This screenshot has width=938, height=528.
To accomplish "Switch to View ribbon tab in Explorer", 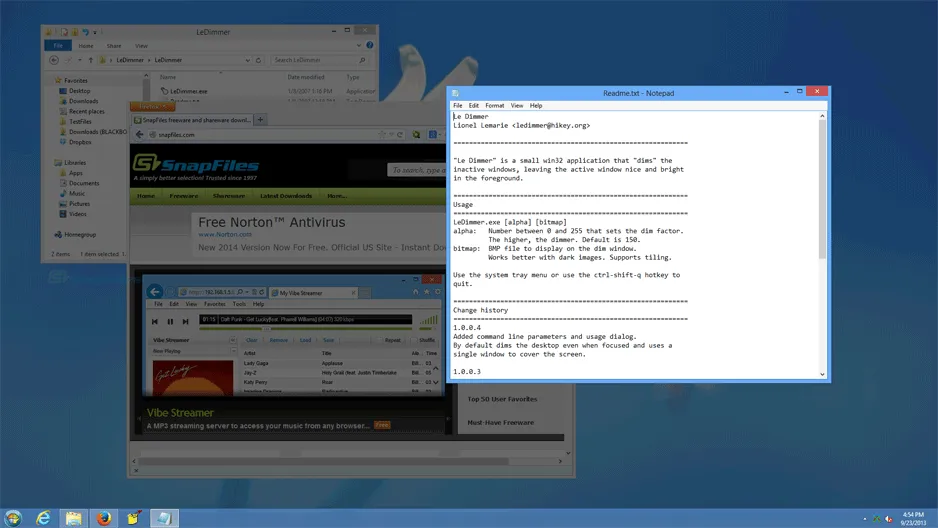I will (141, 45).
